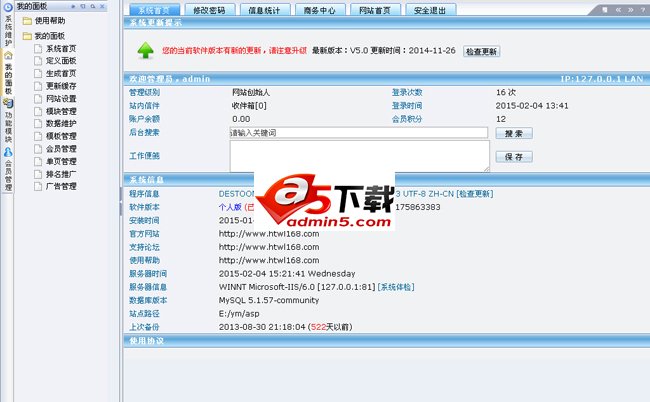
Task: Click the second small window icon in 我的面板 header
Action: (83, 6)
